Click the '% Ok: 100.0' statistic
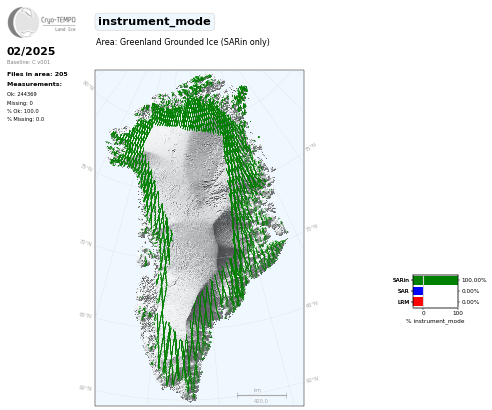 23,111
